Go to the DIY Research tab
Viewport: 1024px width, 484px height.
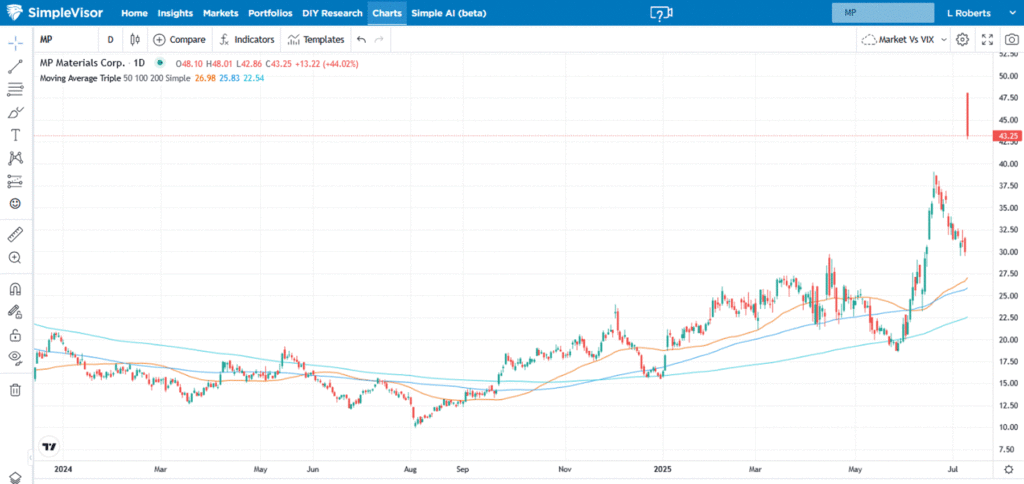click(x=332, y=13)
